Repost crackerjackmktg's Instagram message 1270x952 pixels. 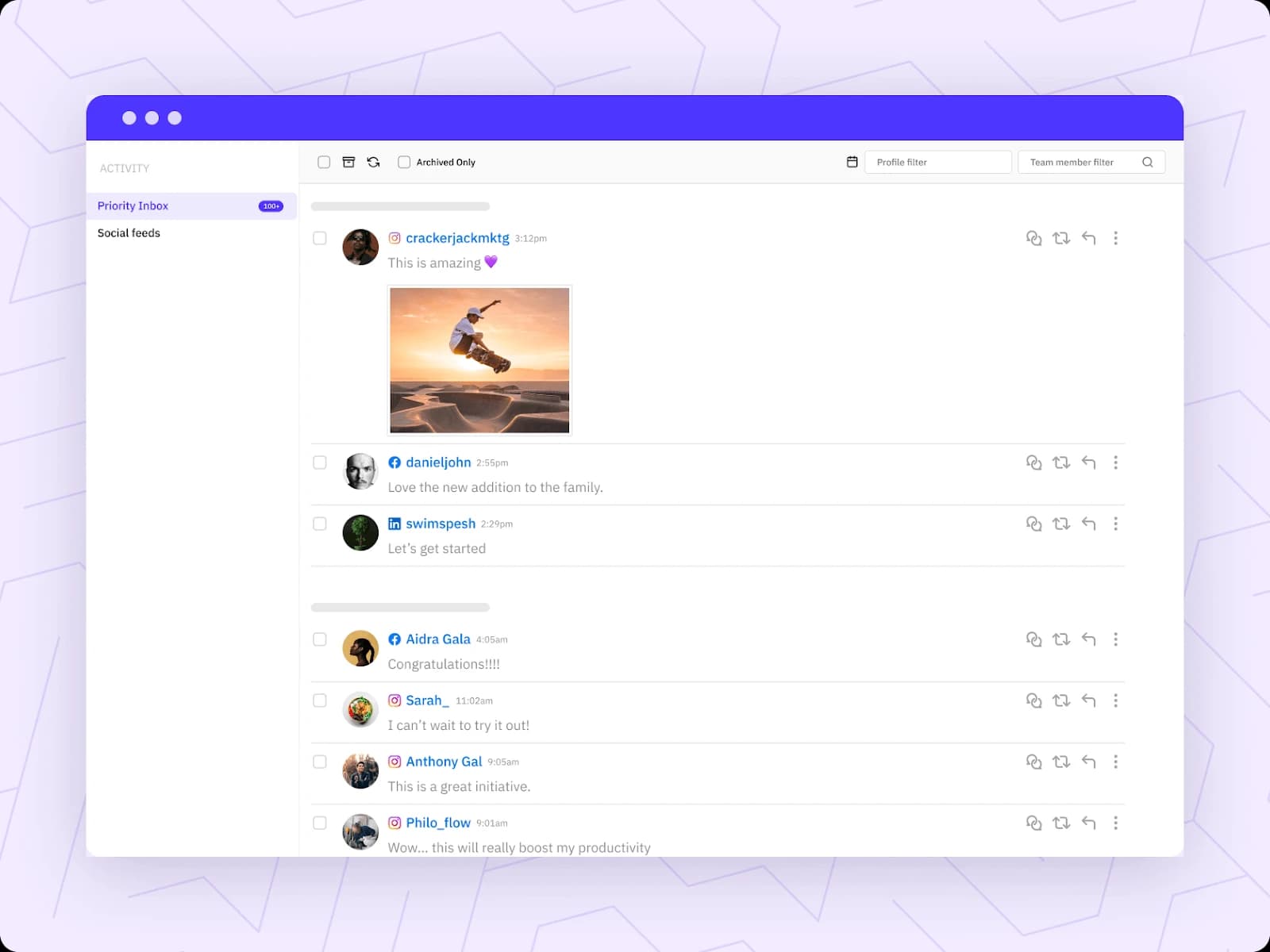[1062, 237]
